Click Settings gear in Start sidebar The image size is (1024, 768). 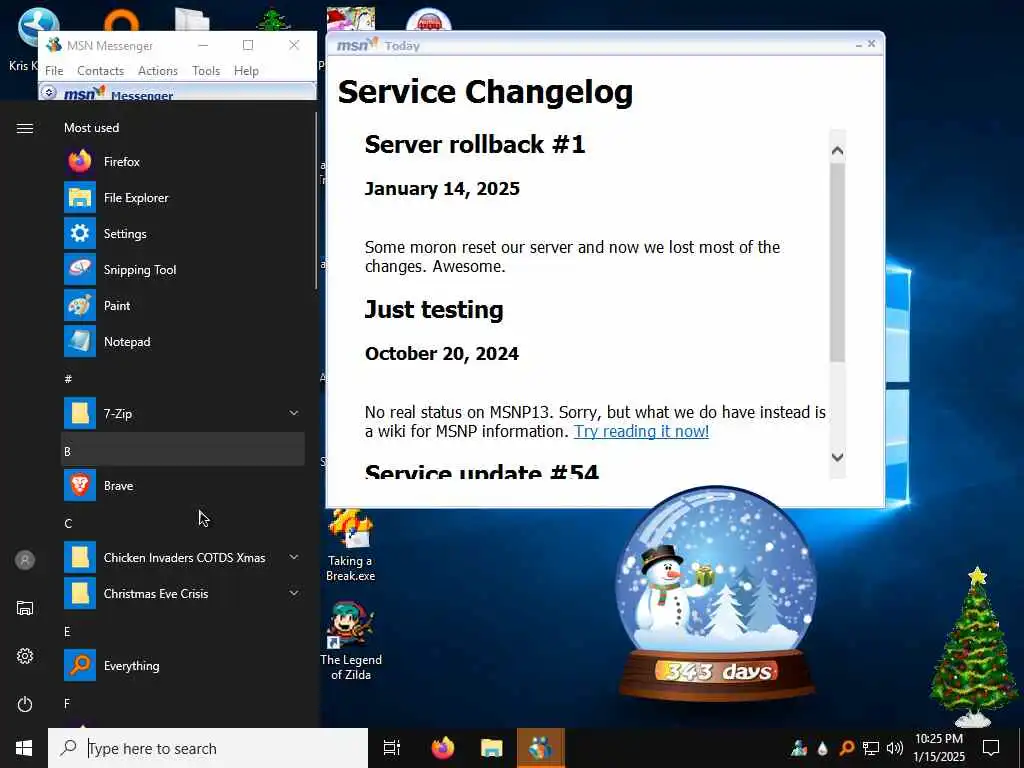25,656
